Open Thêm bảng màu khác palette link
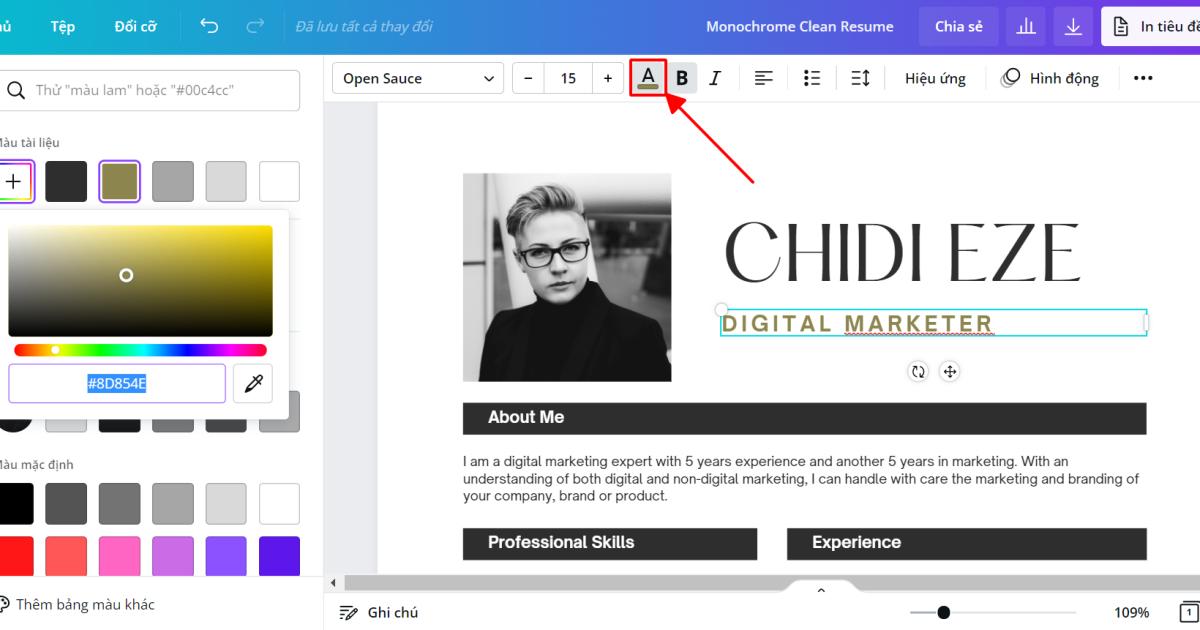1200x630 pixels. [x=76, y=604]
